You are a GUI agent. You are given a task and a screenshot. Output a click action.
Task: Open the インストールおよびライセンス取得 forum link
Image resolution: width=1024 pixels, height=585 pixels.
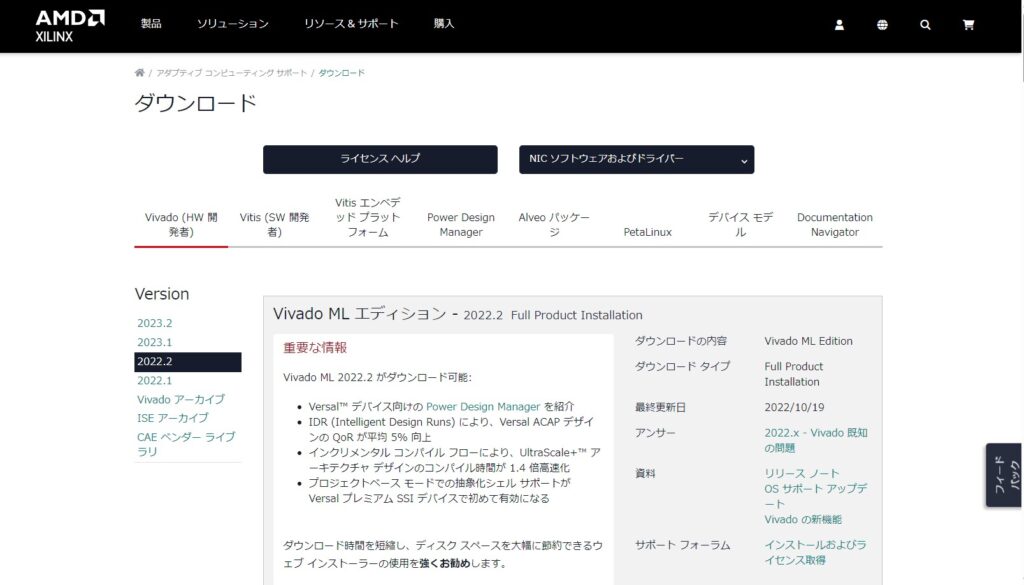(816, 552)
